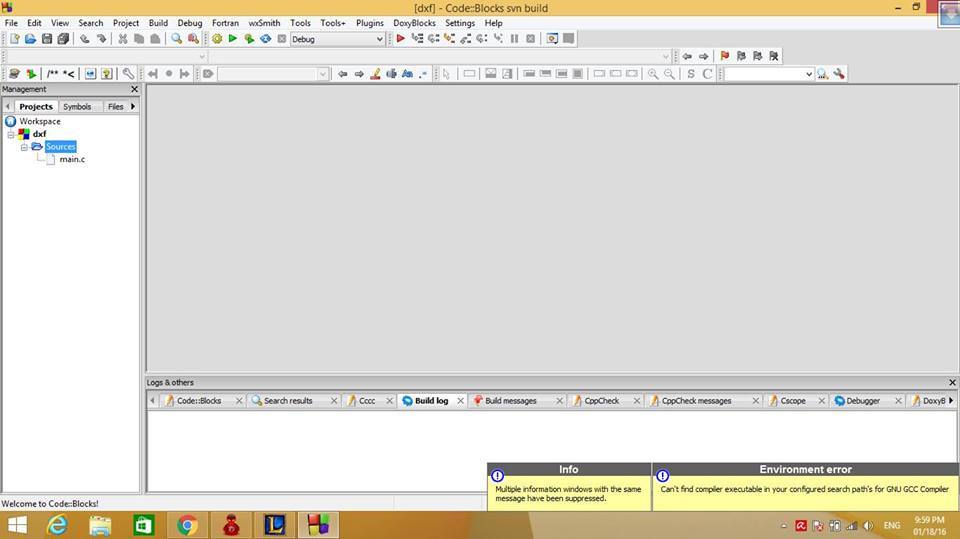
Task: Click the Toggle bookmark red flag icon
Action: [x=725, y=56]
